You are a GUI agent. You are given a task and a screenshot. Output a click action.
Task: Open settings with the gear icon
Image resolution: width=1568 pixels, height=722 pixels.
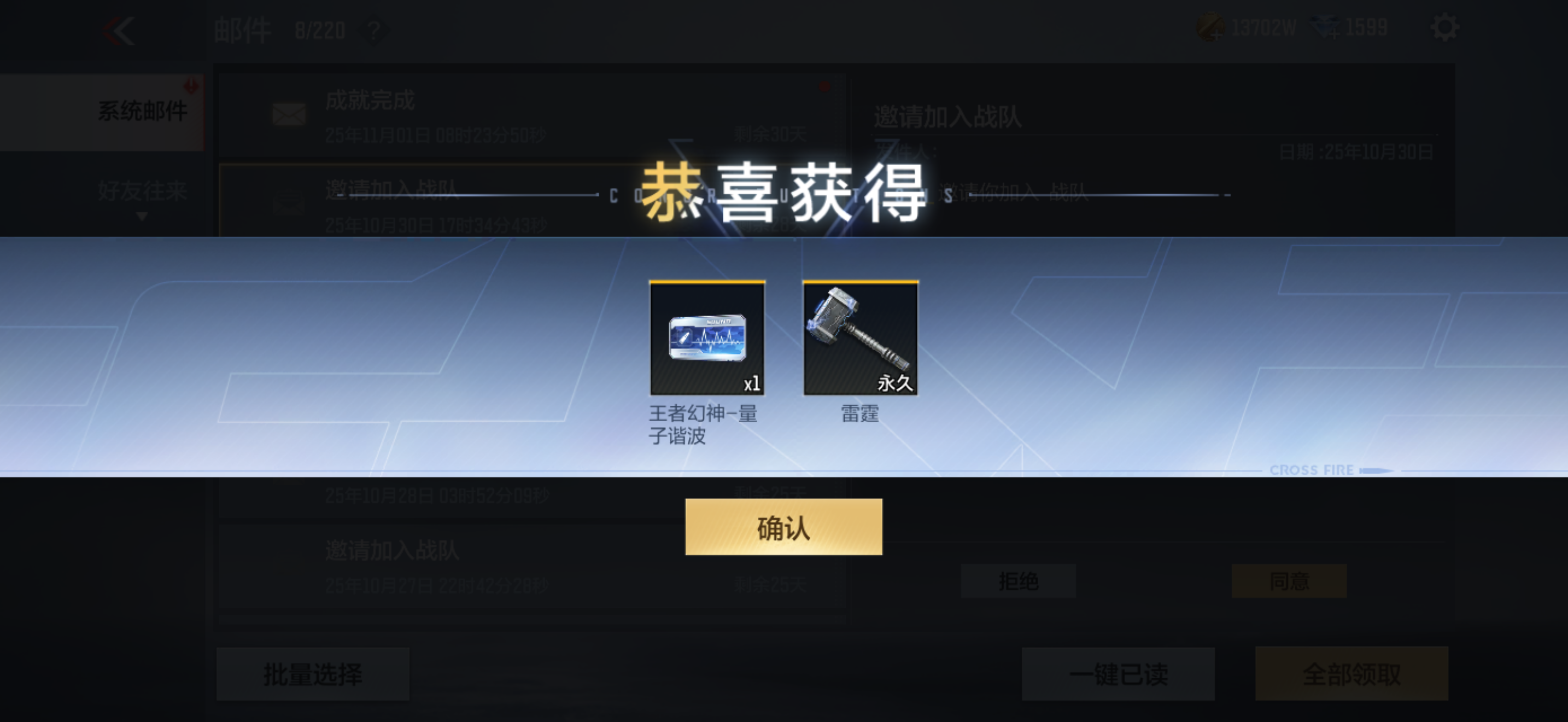click(1444, 28)
